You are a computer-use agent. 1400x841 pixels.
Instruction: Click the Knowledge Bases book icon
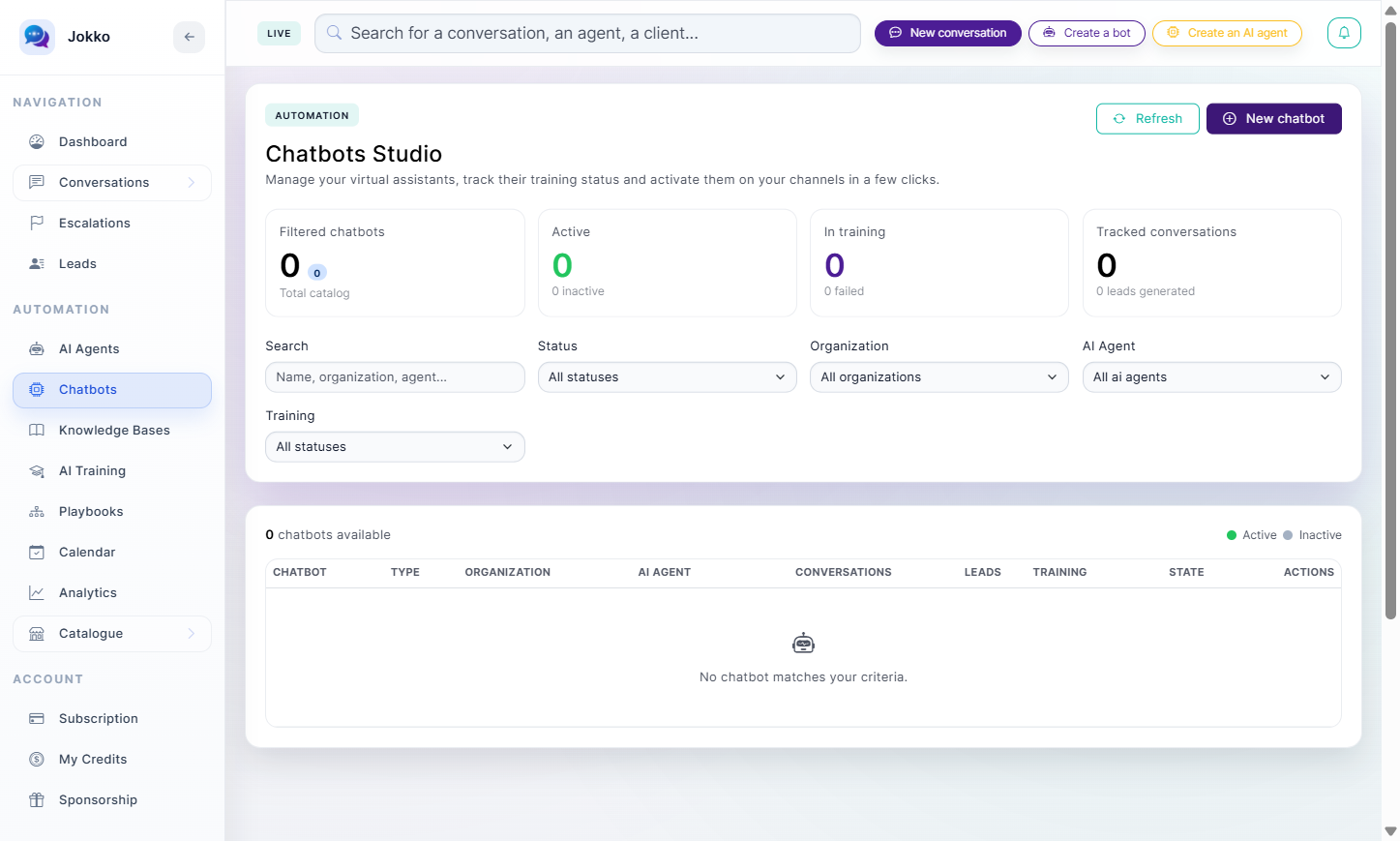point(37,430)
